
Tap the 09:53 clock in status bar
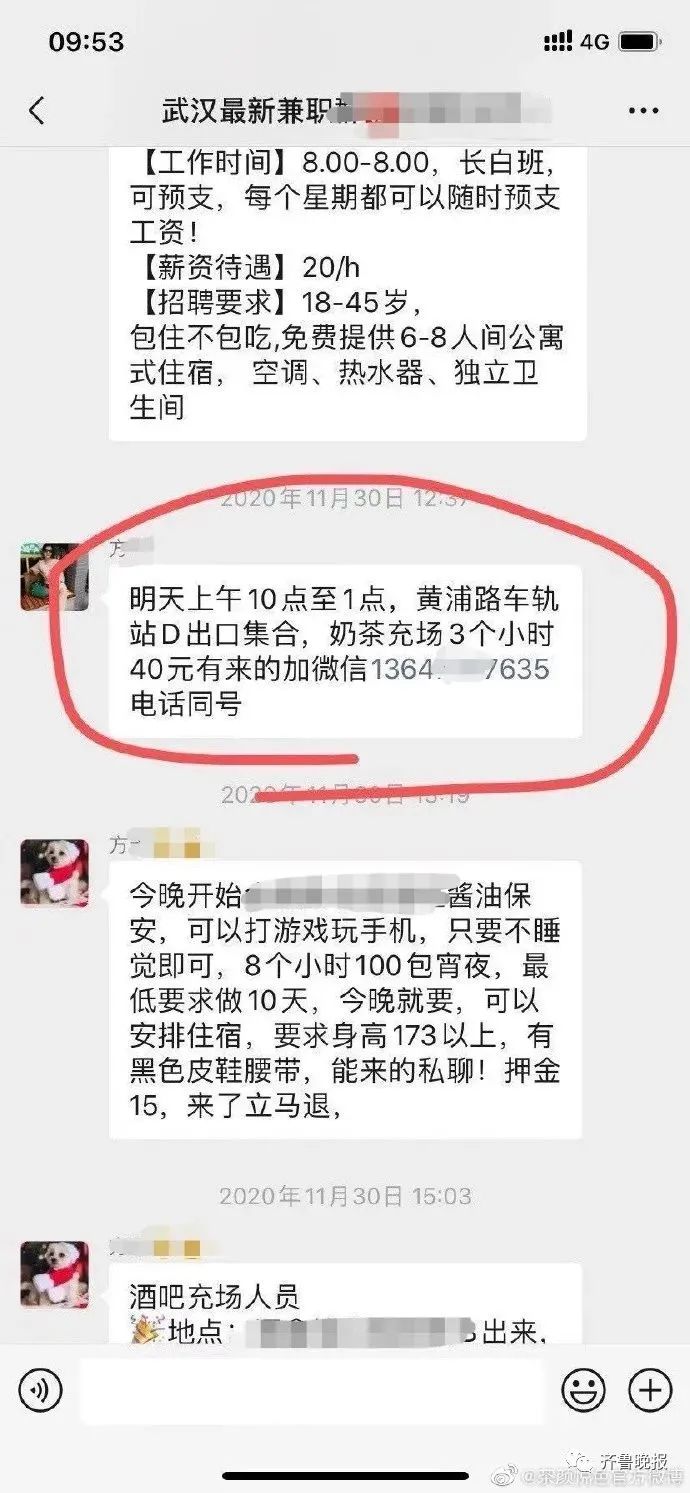tap(87, 42)
